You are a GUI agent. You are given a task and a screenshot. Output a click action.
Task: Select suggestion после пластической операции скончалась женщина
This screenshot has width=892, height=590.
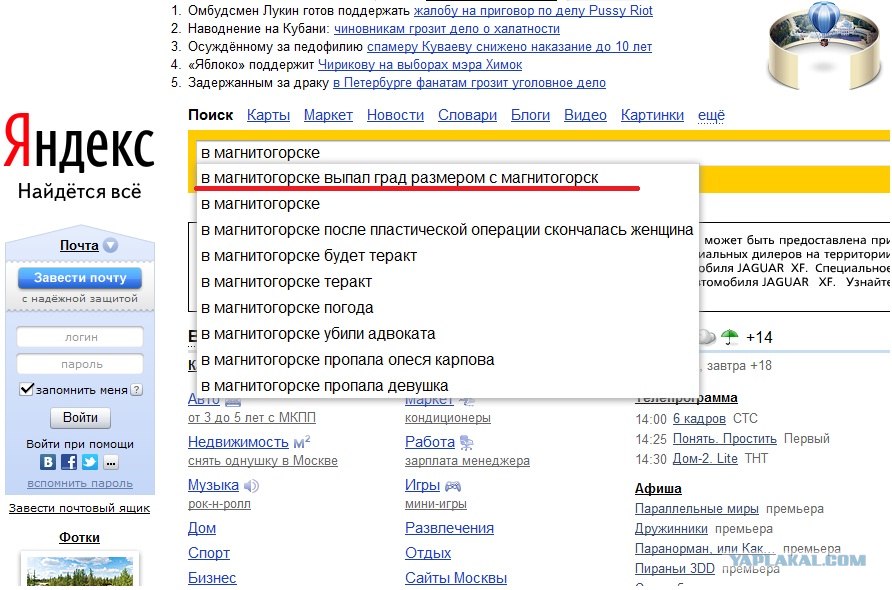point(447,230)
